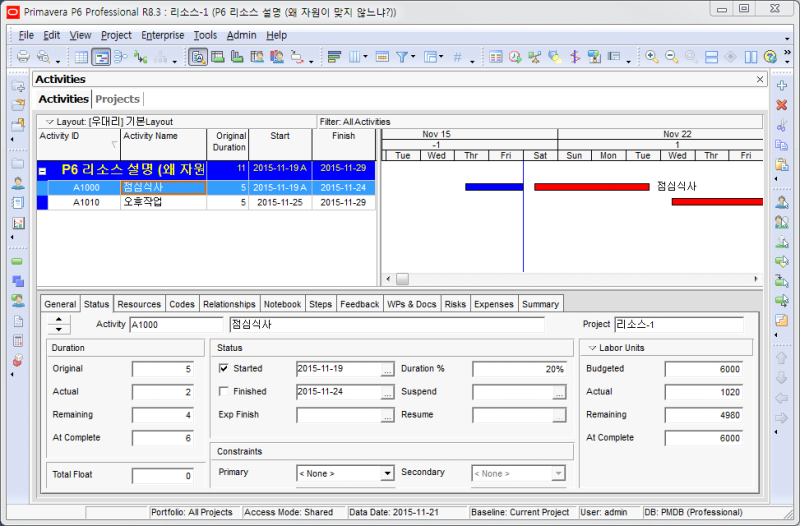Click Budgeted labor units field
The image size is (800, 526).
[x=704, y=369]
